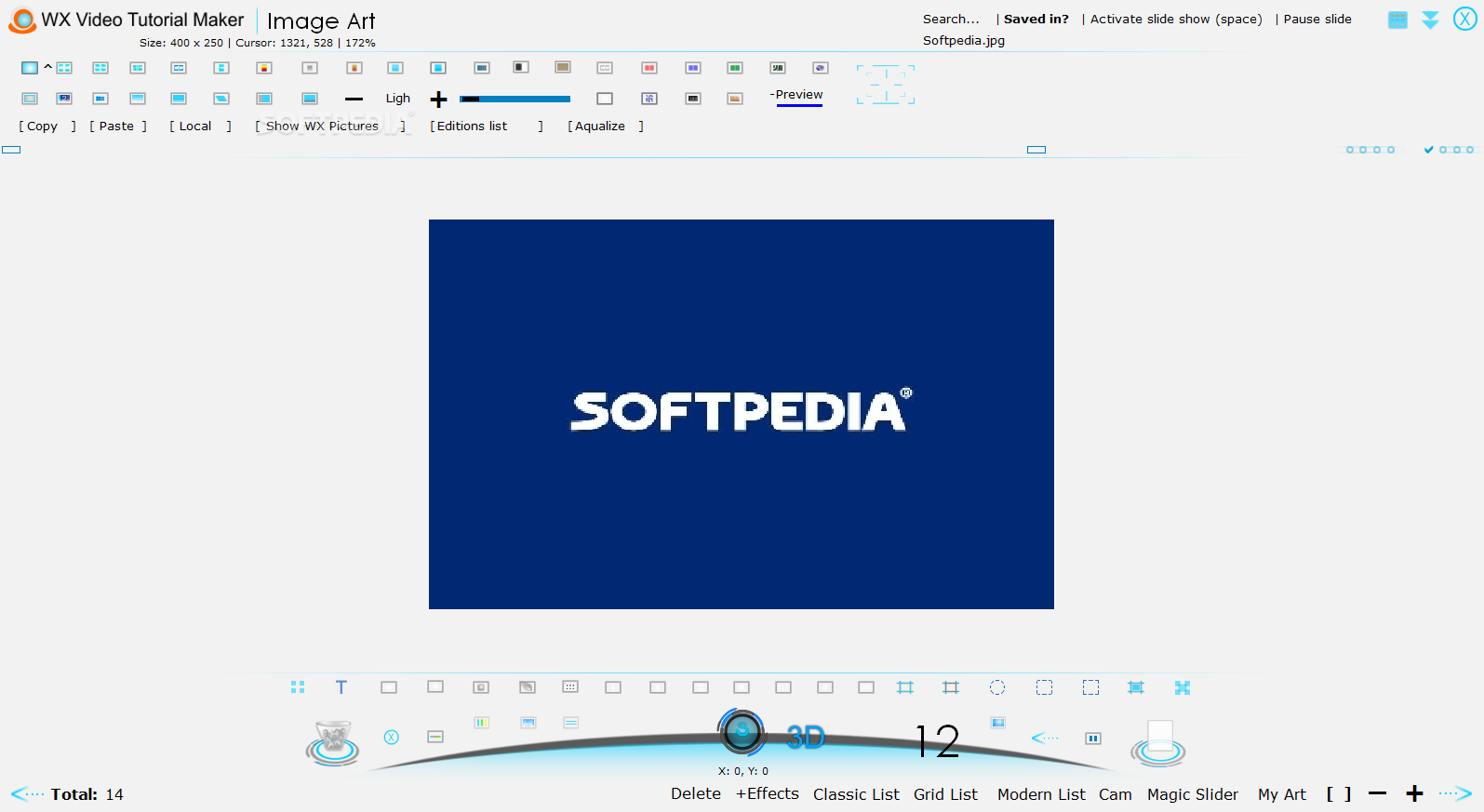
Task: Switch to Modern List view
Action: coord(1041,794)
